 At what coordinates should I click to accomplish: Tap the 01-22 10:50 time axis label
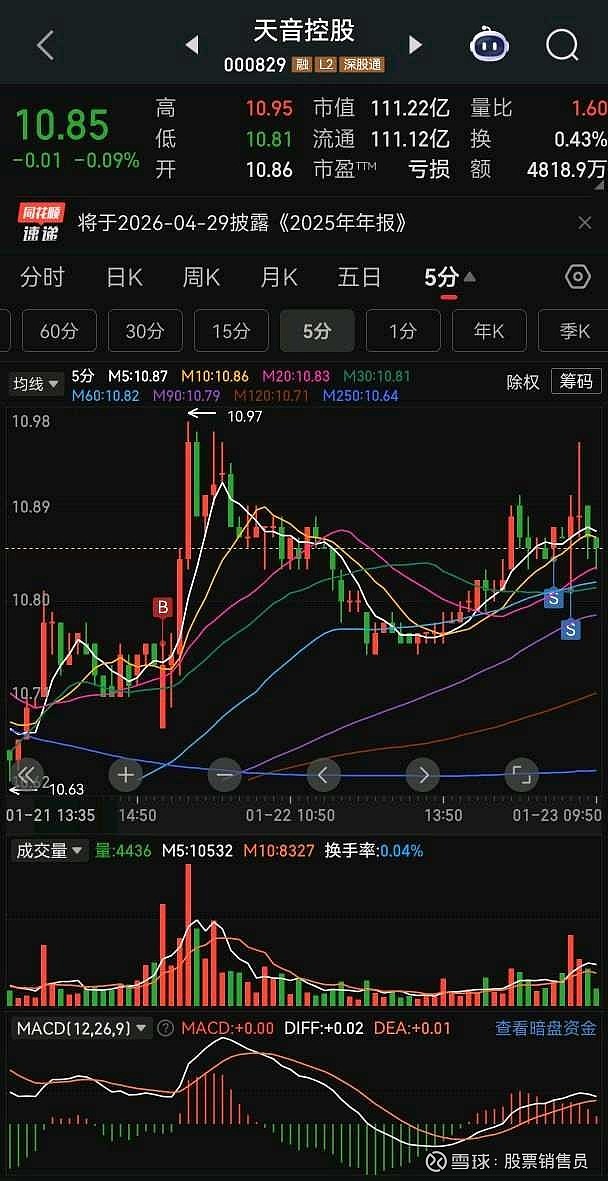point(290,816)
